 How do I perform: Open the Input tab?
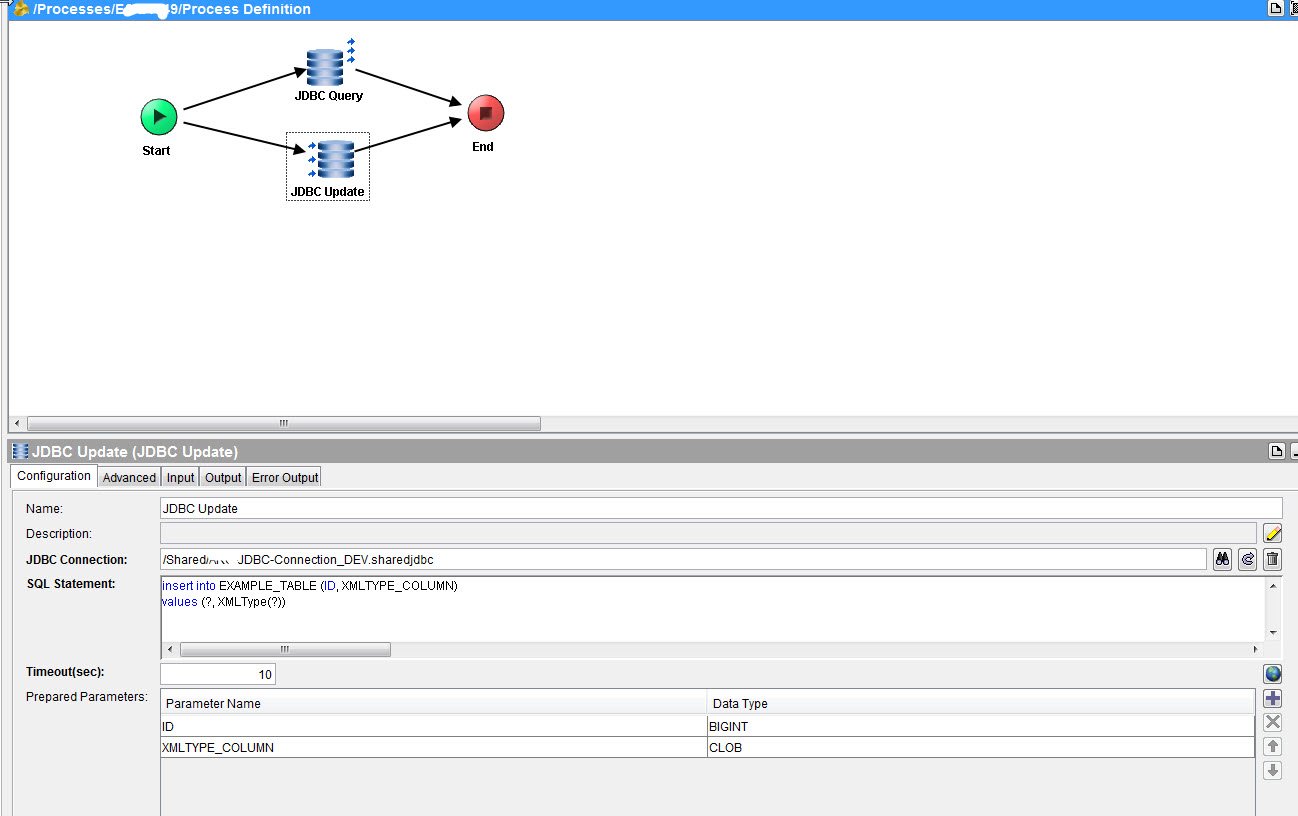pyautogui.click(x=180, y=478)
